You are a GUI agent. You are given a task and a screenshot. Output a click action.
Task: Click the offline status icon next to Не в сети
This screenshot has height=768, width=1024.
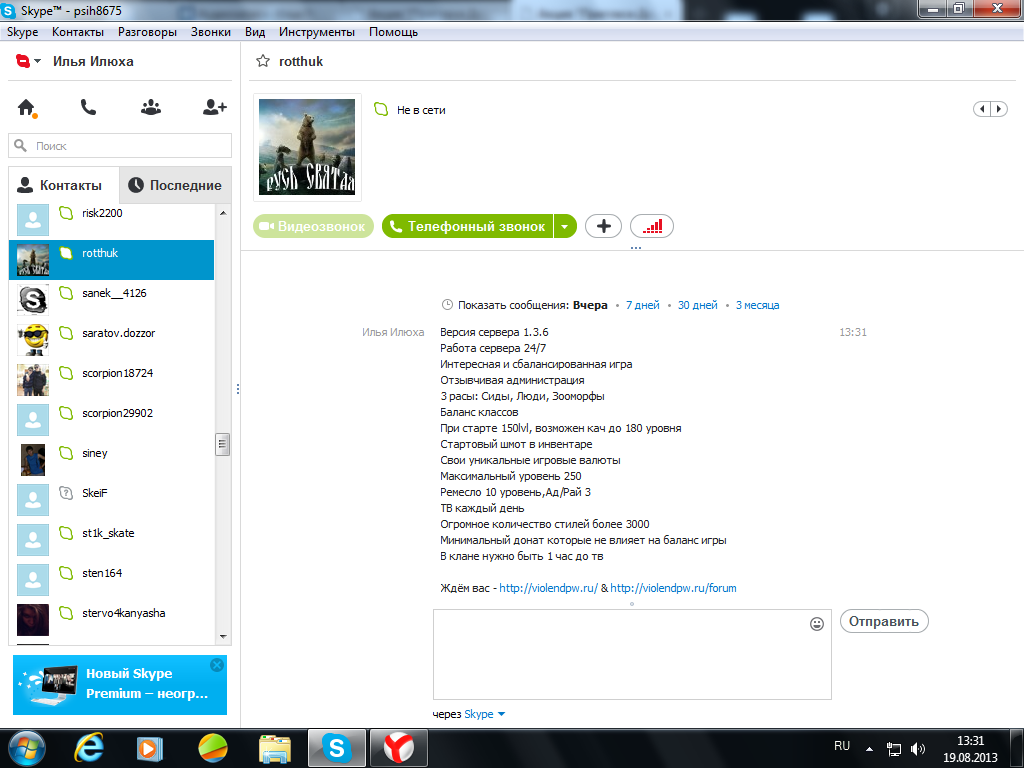381,109
